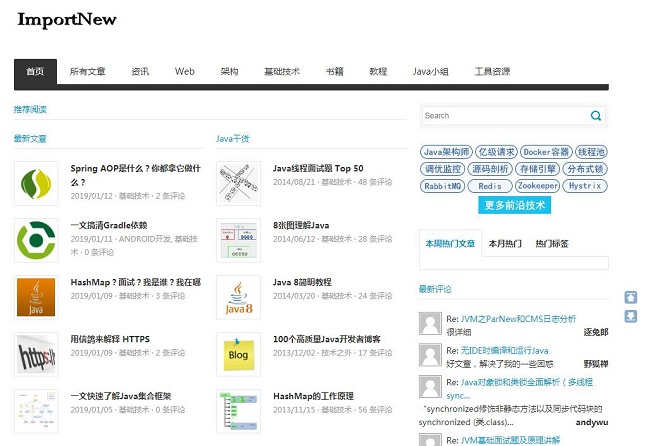Open 架构 navigation item

tap(229, 72)
